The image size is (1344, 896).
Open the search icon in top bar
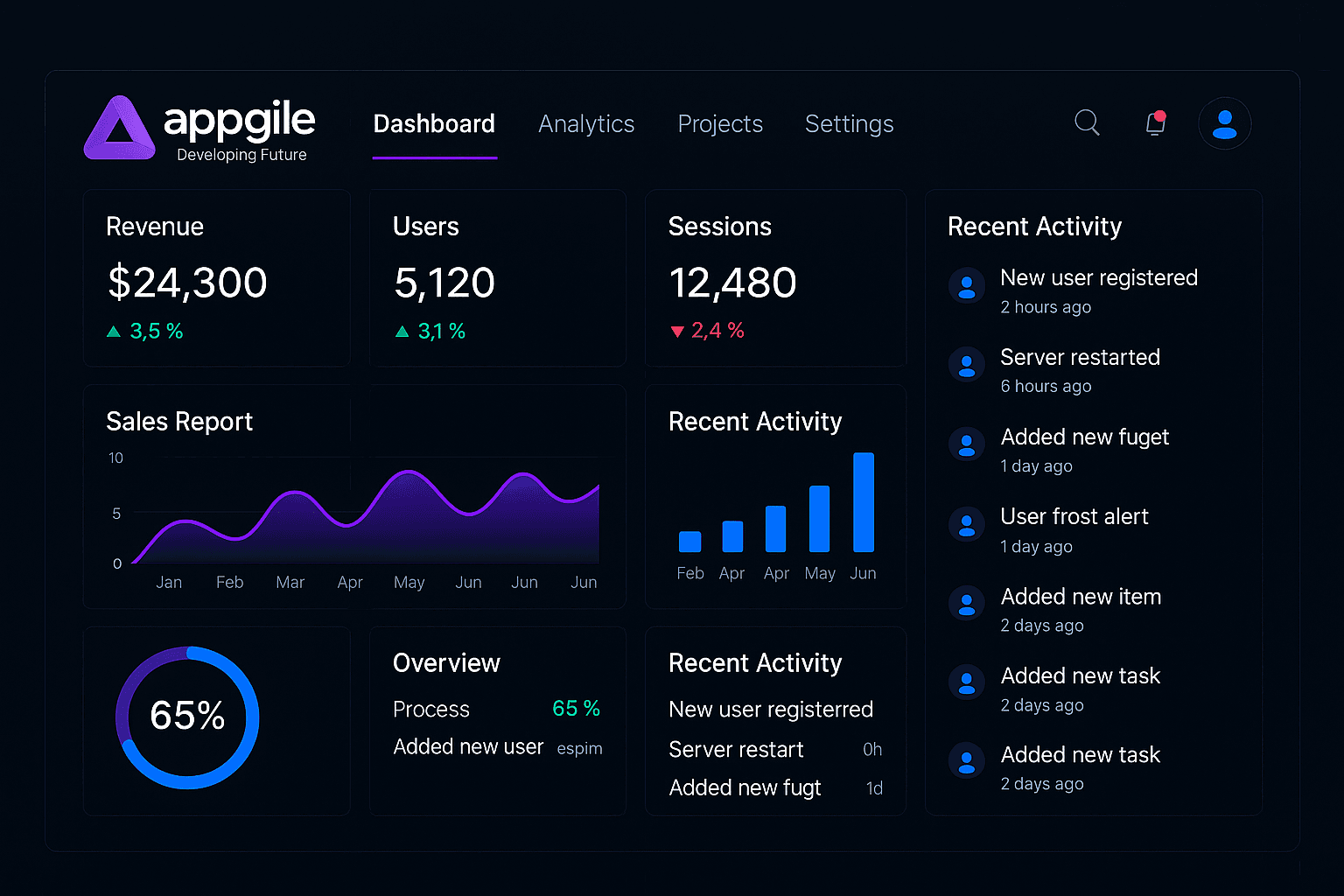1087,122
